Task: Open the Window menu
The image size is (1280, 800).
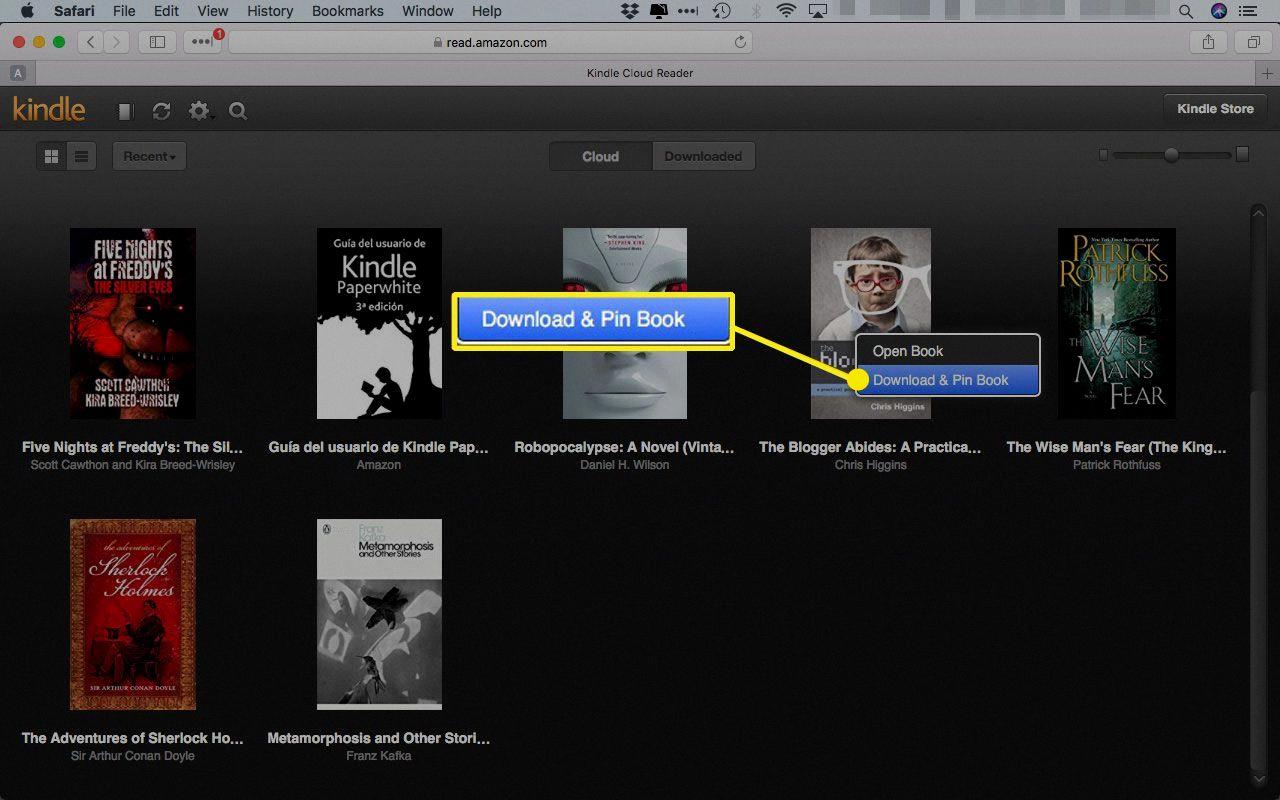Action: coord(427,11)
